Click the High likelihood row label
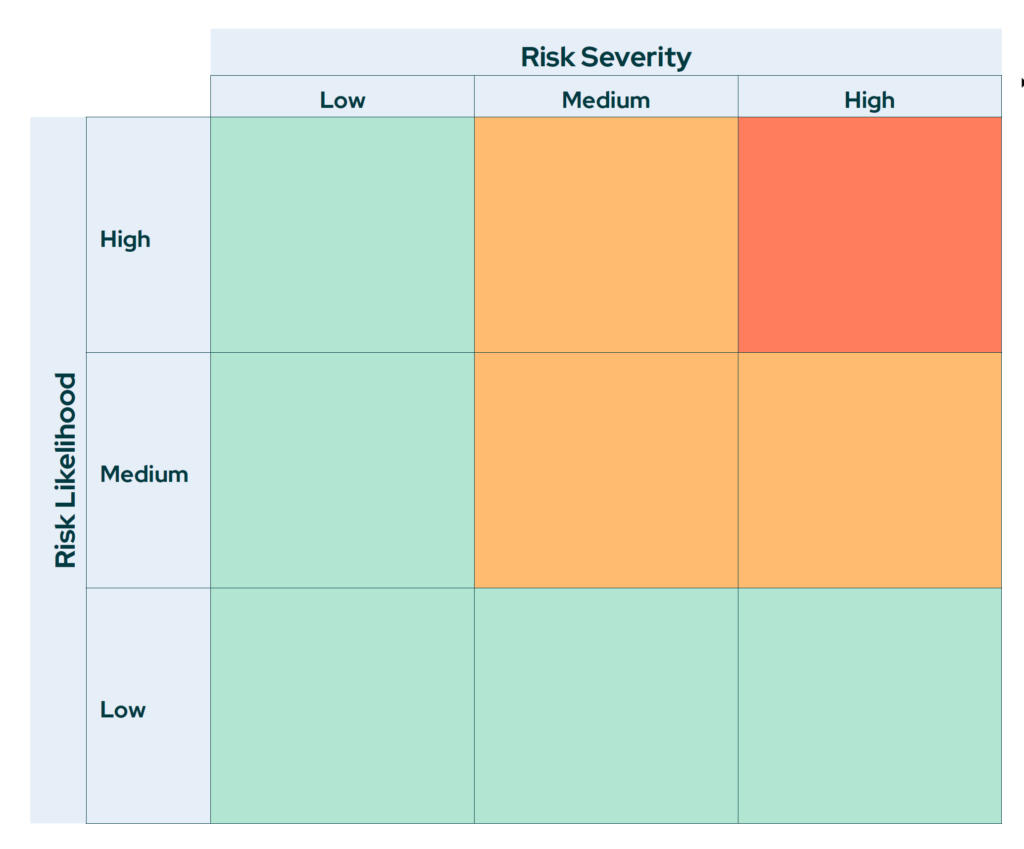The image size is (1024, 849). [x=125, y=239]
